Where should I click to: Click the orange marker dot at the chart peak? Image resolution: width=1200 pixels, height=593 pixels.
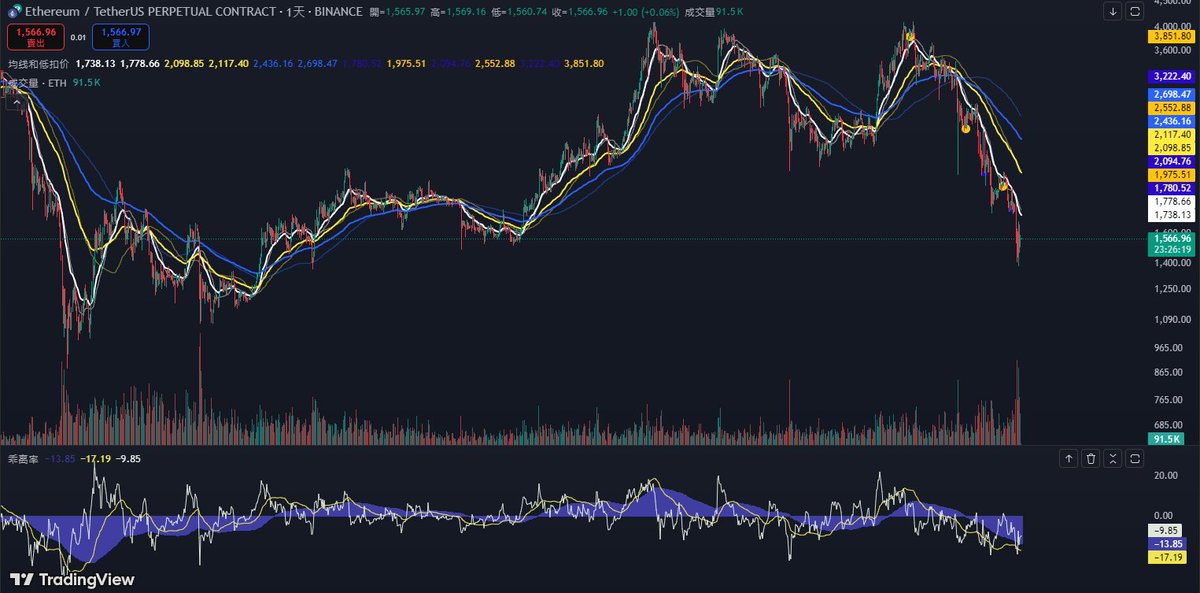point(910,37)
